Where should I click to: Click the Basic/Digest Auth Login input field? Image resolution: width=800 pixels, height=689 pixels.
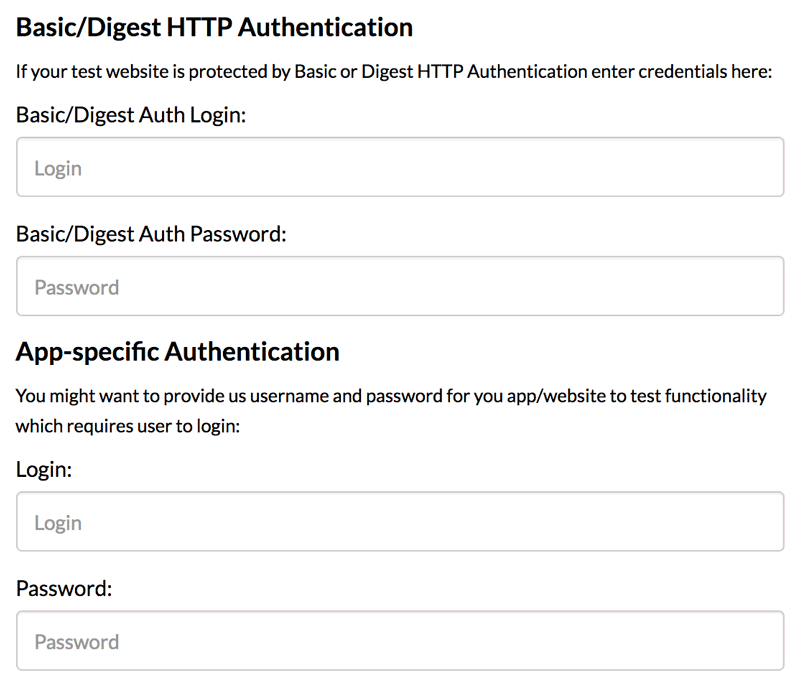pos(400,168)
